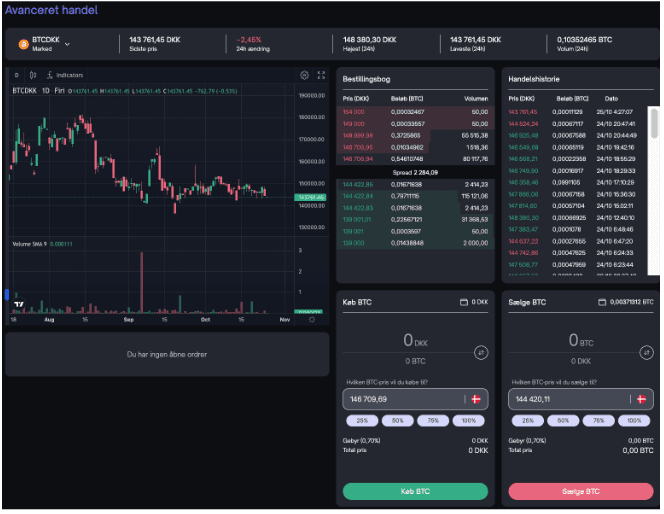Open chart settings gear icon
This screenshot has height=514, width=664.
tap(304, 75)
